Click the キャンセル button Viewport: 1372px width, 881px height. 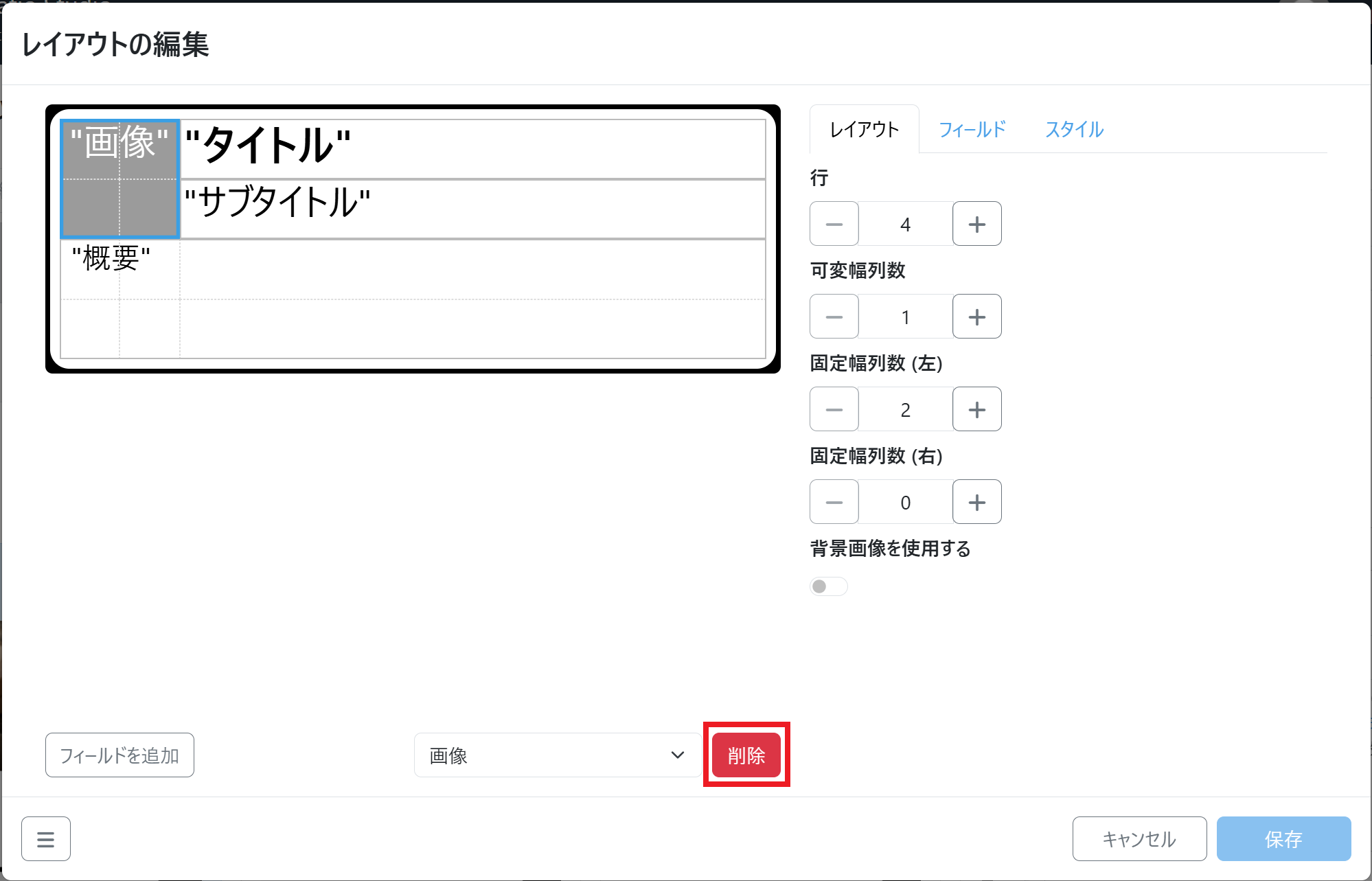click(1139, 838)
